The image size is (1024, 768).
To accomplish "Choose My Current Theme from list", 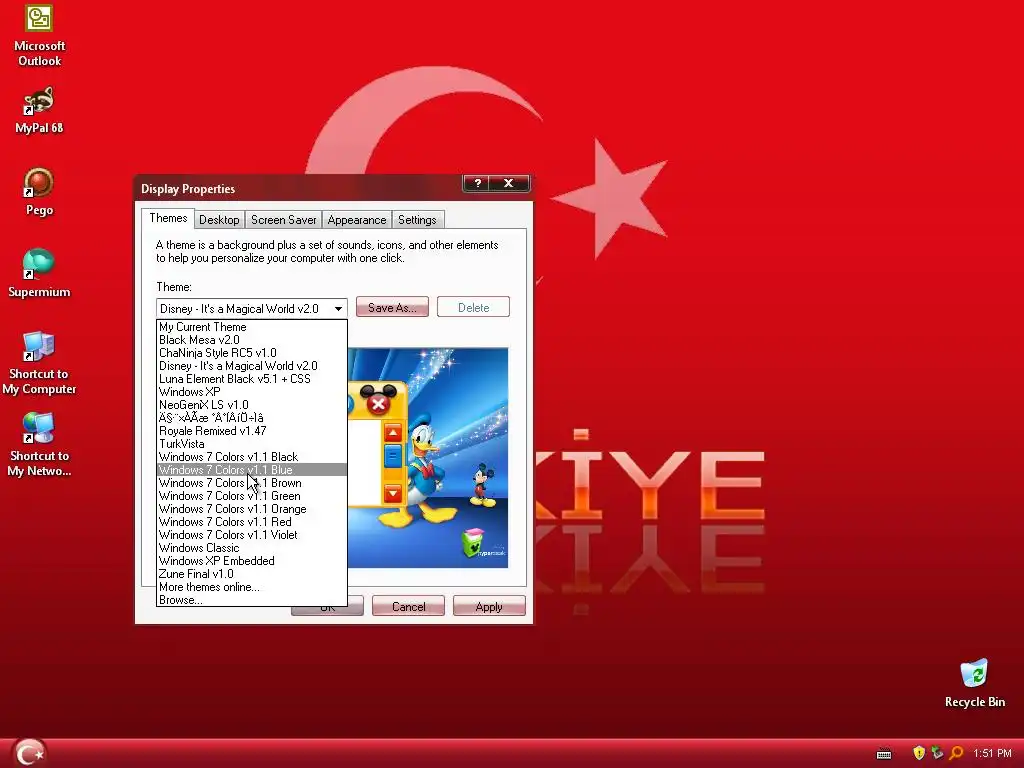I will pos(251,327).
